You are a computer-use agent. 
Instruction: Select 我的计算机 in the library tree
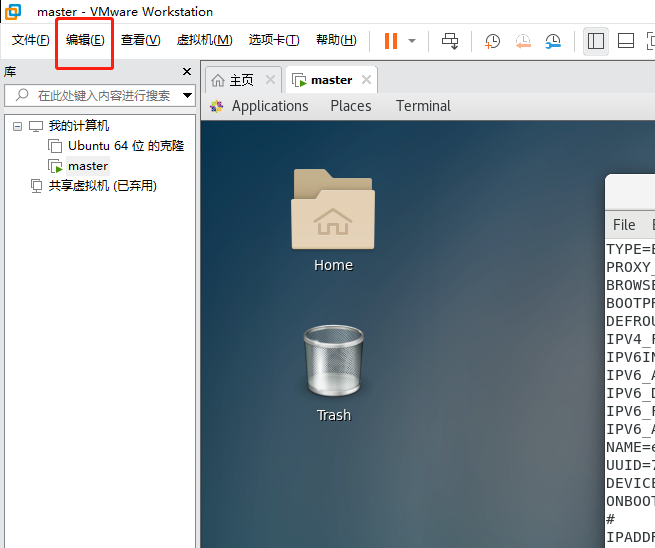pos(79,126)
